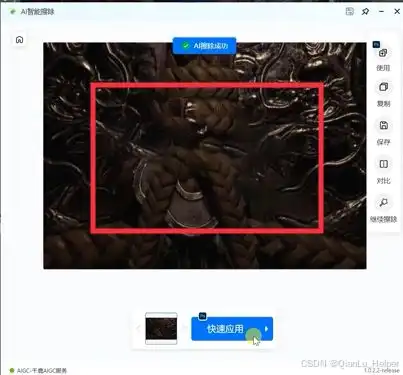Pin the window with the pushpin icon
This screenshot has width=403, height=375.
[x=365, y=12]
